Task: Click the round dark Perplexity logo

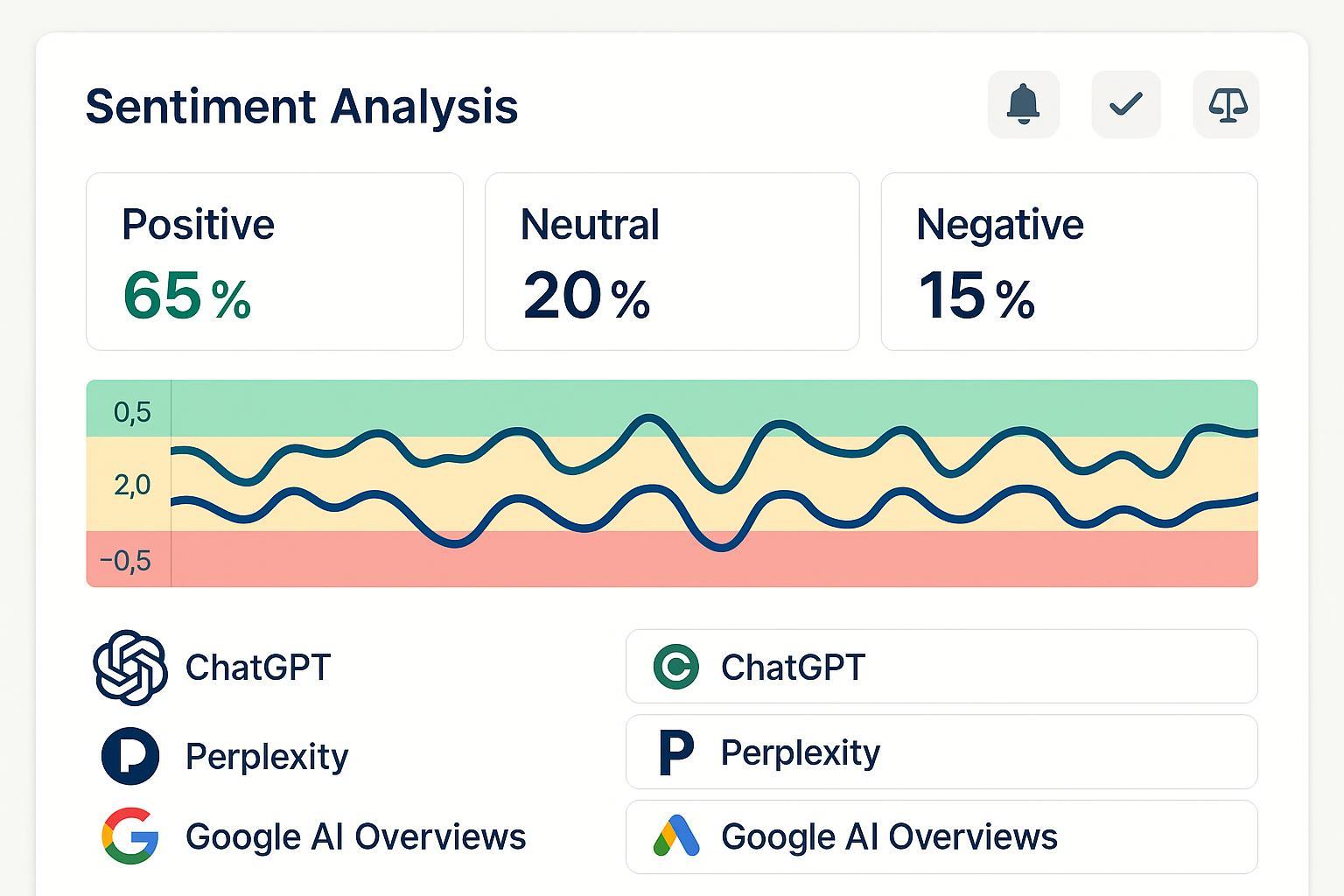Action: tap(130, 755)
